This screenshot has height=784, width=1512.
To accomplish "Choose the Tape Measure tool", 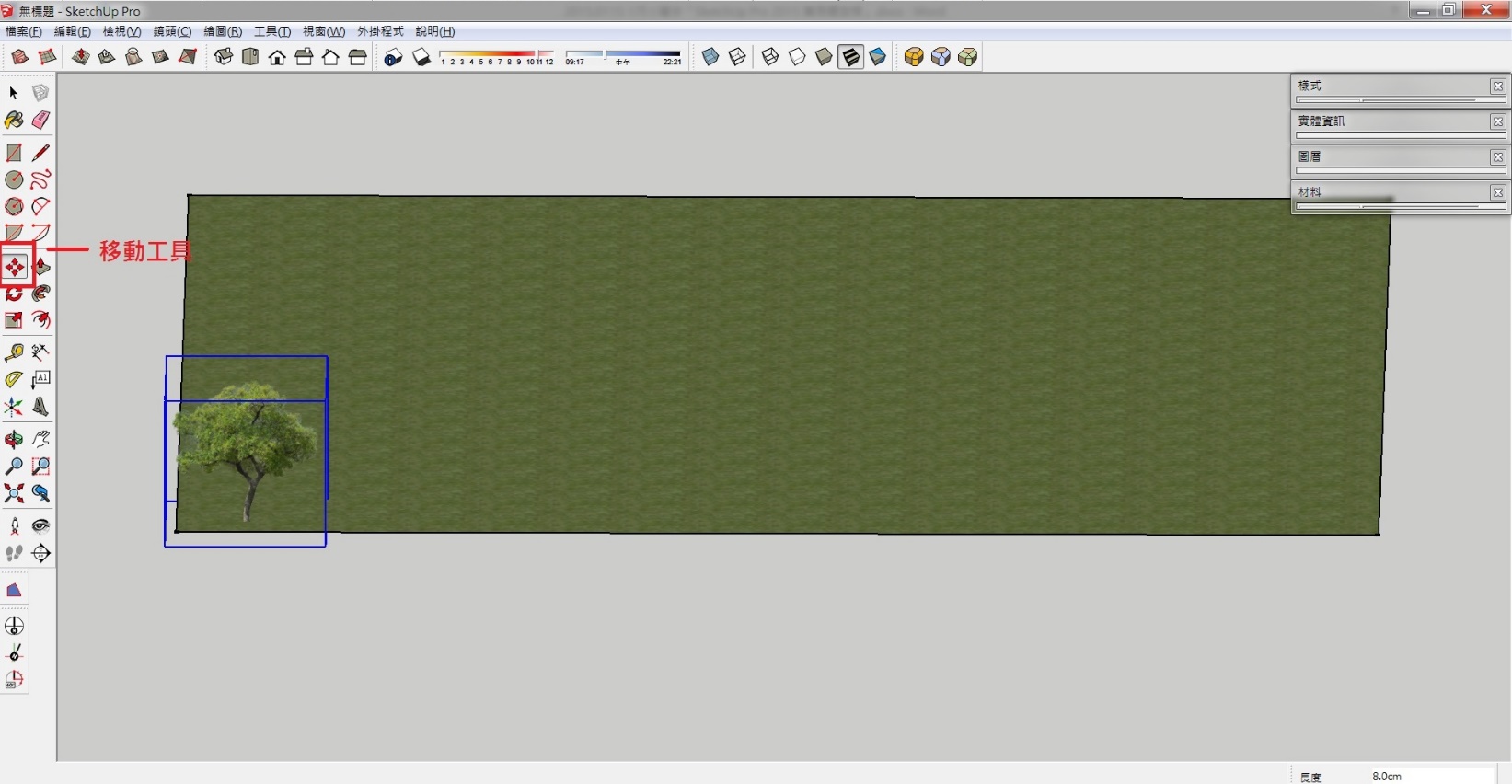I will coord(14,352).
